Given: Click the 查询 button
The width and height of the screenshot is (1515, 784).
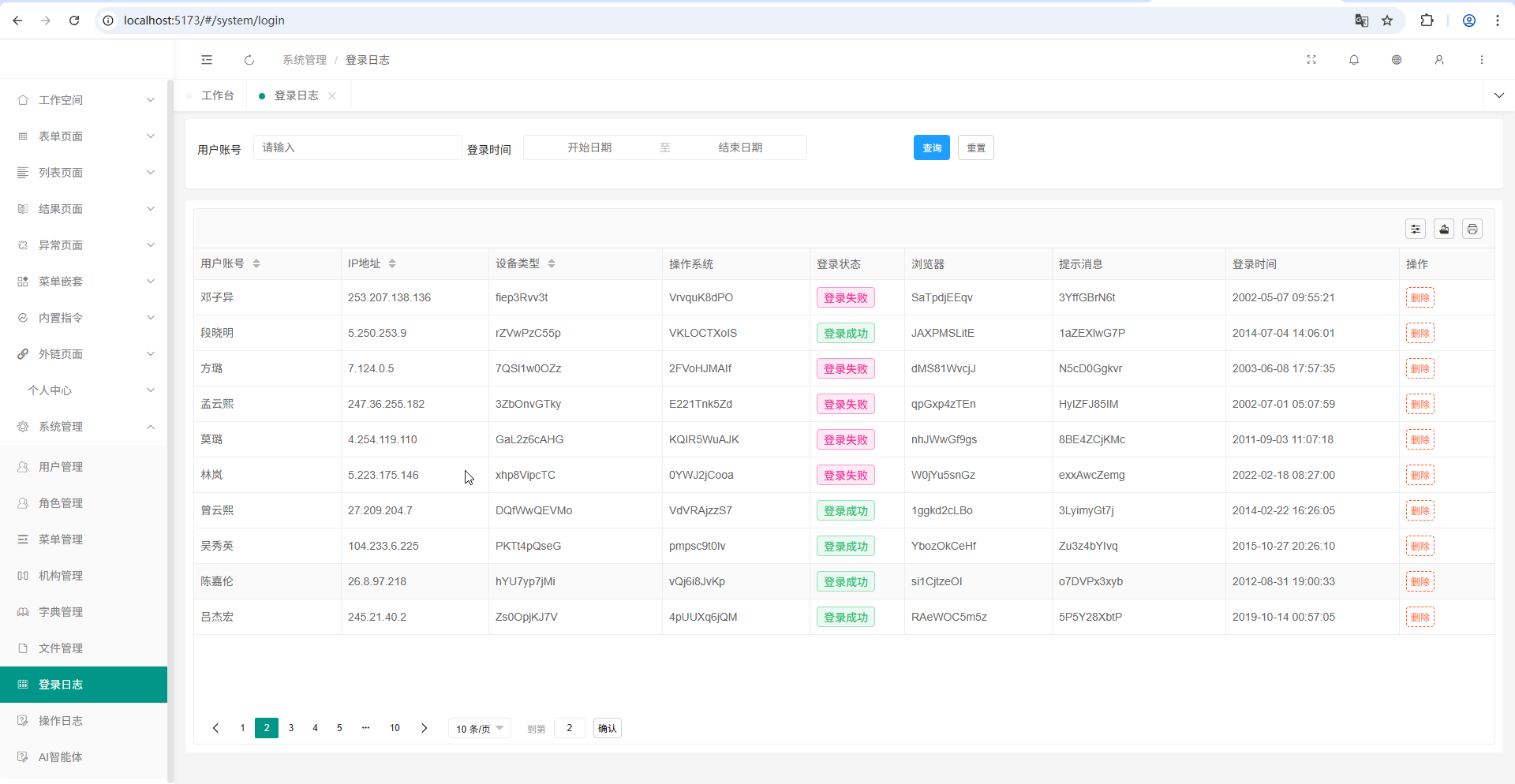Looking at the screenshot, I should [x=932, y=147].
